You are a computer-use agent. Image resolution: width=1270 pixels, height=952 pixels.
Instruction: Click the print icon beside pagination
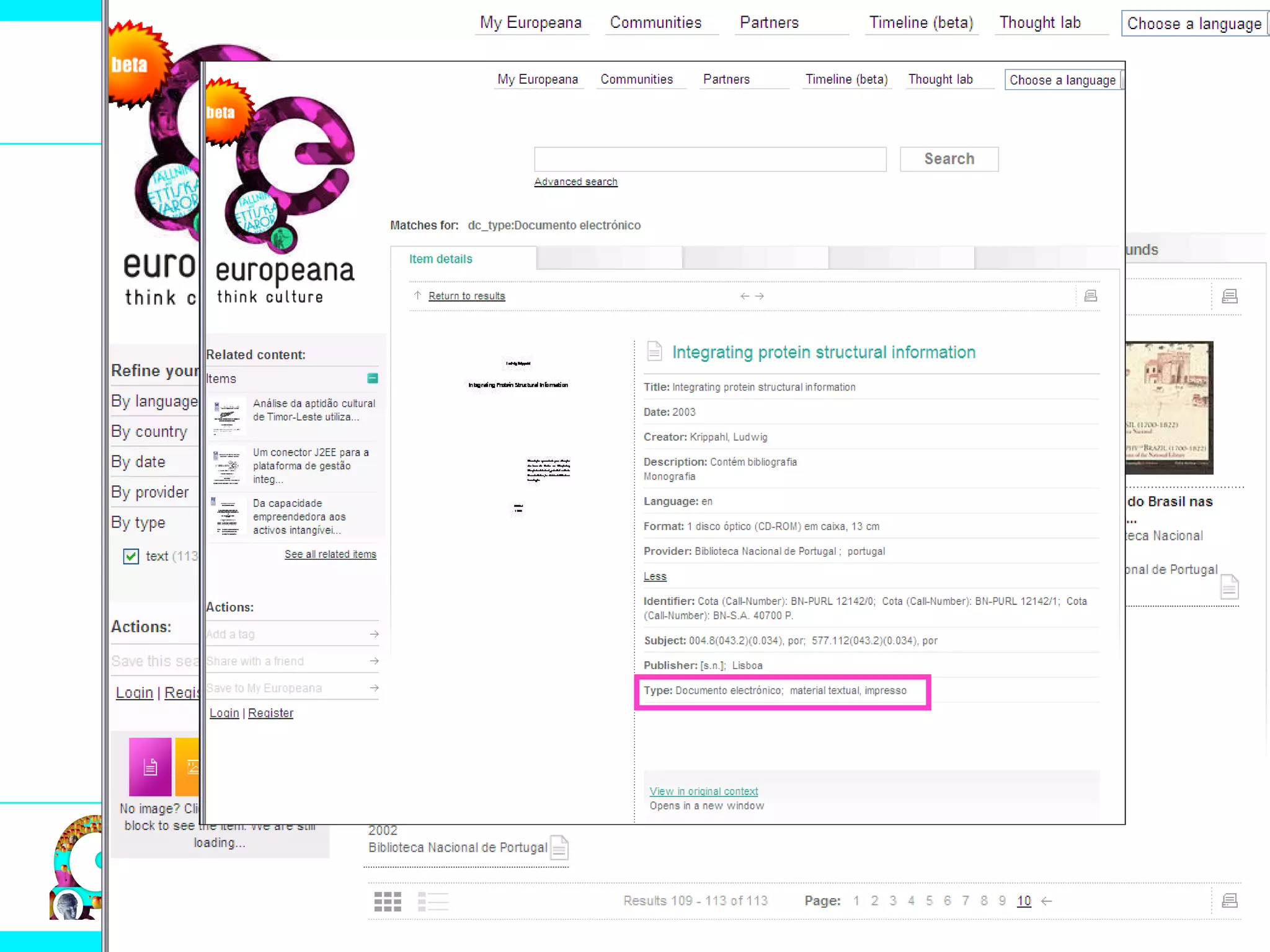pos(1229,901)
